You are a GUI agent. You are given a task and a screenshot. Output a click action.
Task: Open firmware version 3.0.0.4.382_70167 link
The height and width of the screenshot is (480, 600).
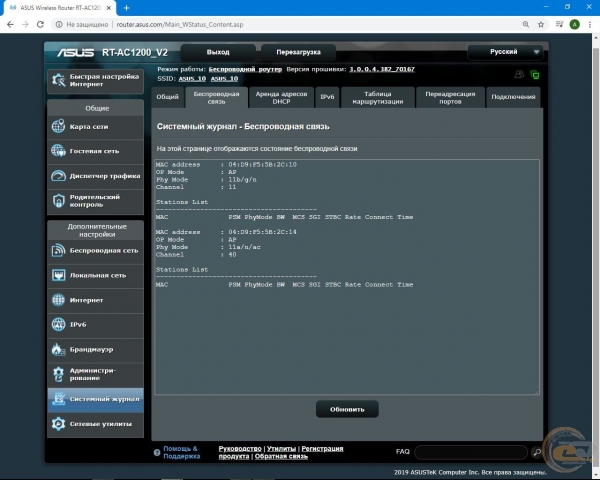382,69
